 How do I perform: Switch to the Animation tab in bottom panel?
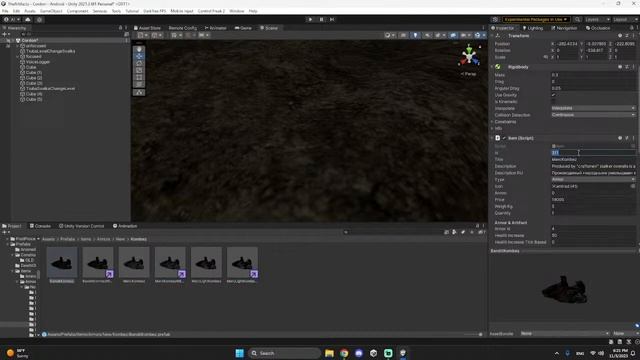tap(125, 226)
